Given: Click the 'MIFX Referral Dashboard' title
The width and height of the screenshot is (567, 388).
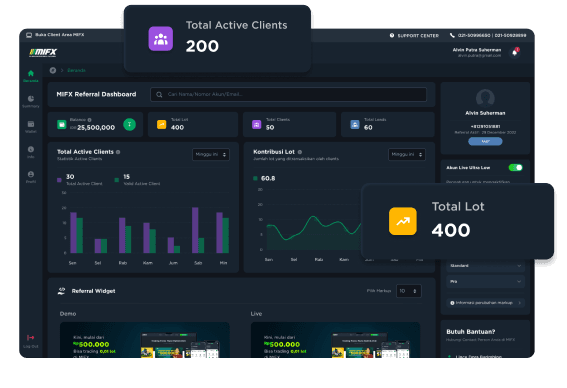Looking at the screenshot, I should coord(96,94).
